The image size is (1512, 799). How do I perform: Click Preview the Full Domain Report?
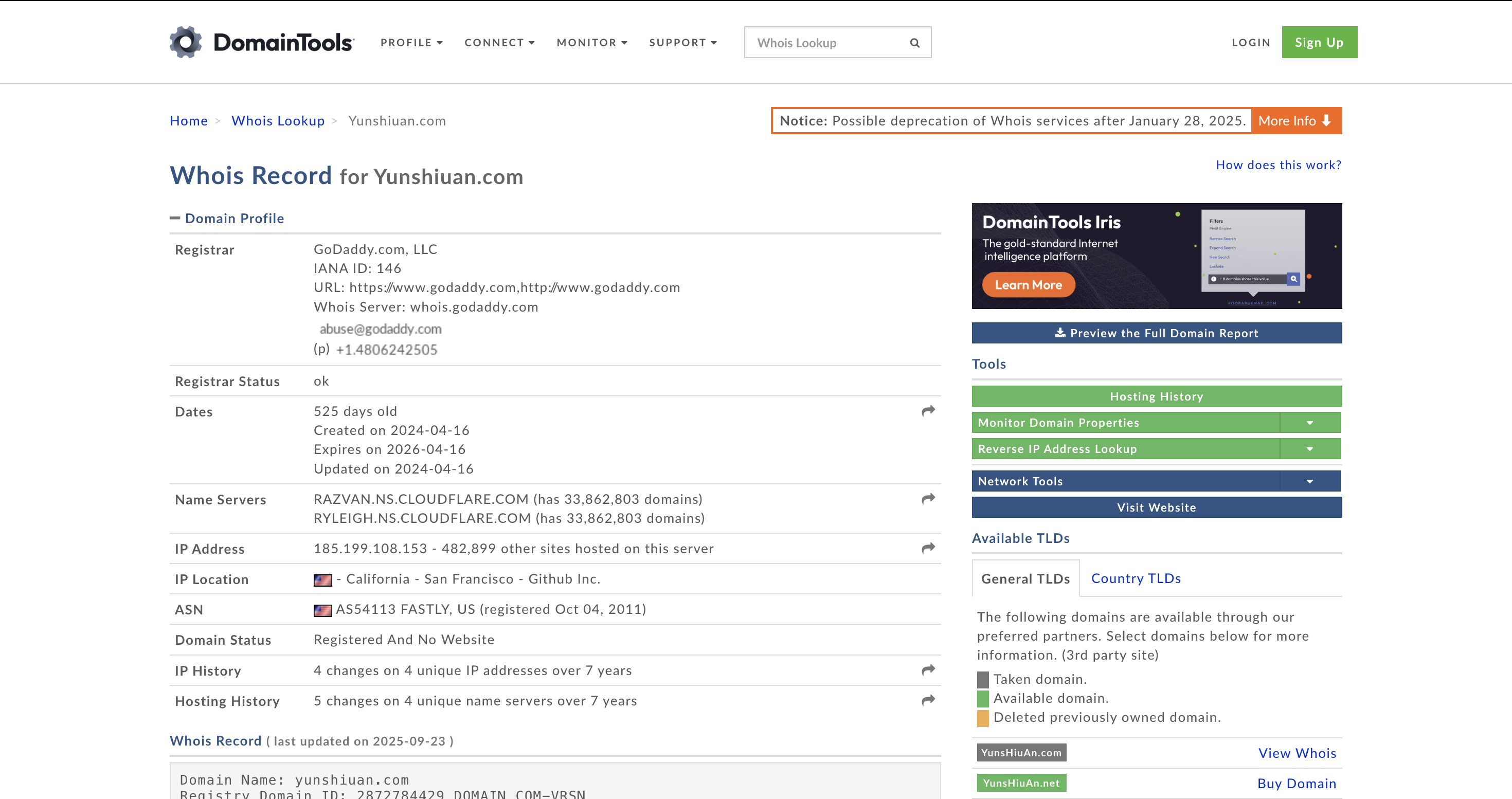[1156, 333]
